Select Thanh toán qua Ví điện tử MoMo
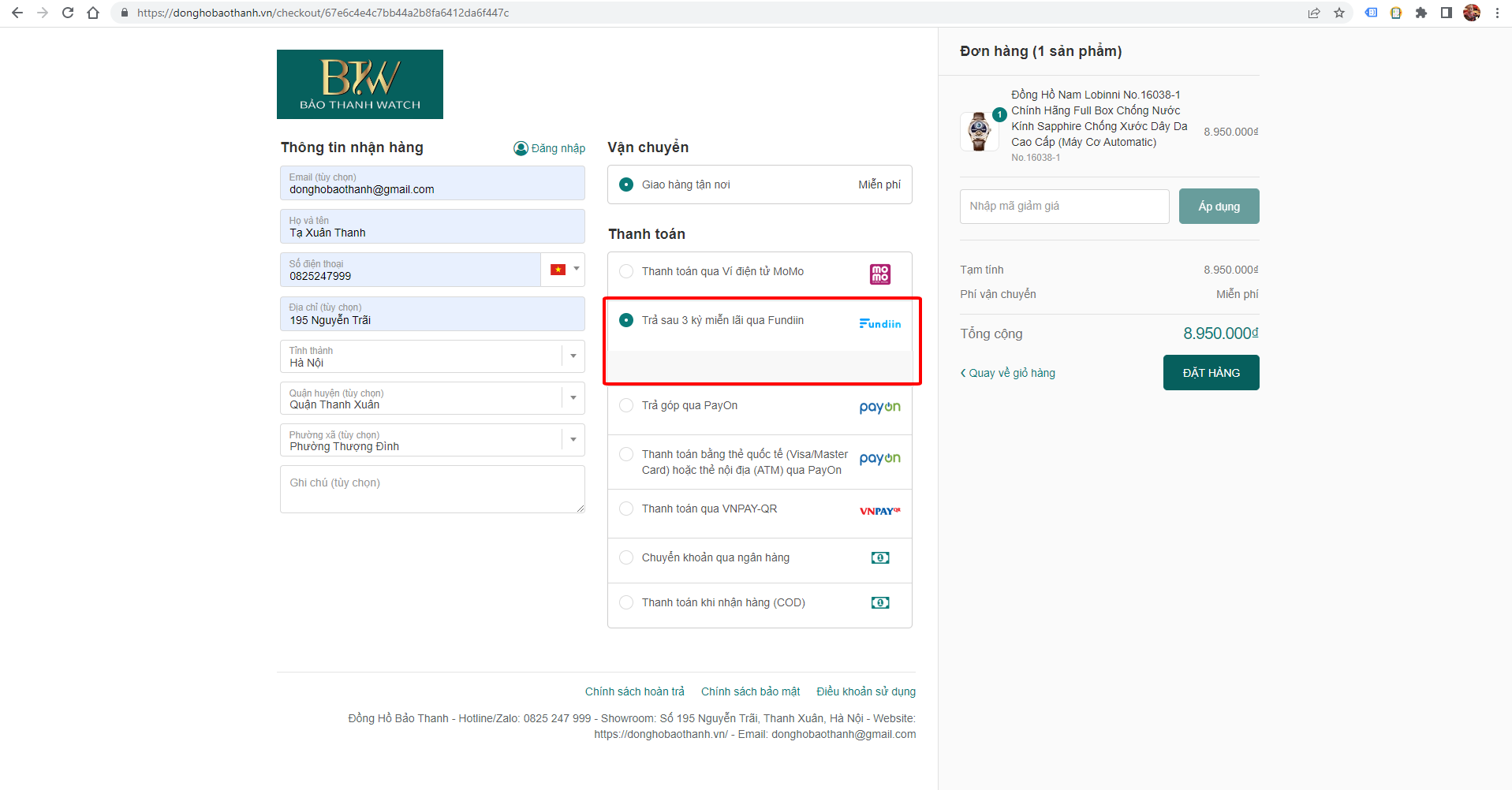1512x790 pixels. (626, 271)
